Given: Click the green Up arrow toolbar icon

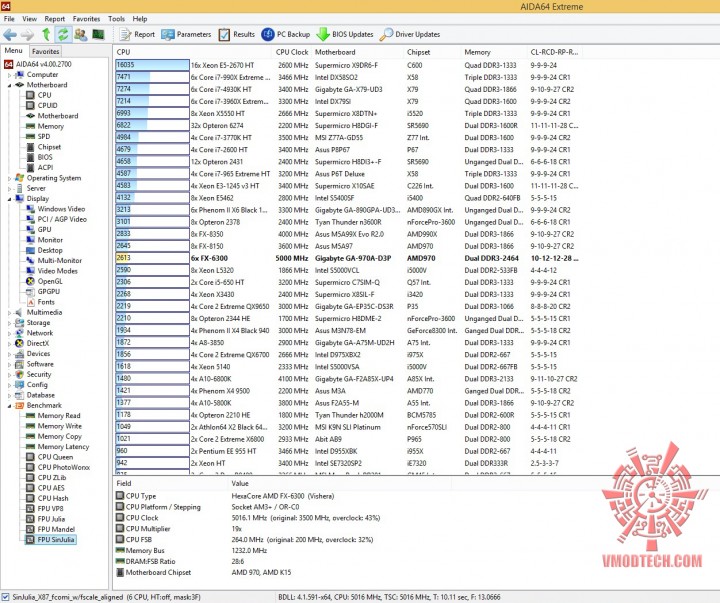Looking at the screenshot, I should tap(45, 34).
